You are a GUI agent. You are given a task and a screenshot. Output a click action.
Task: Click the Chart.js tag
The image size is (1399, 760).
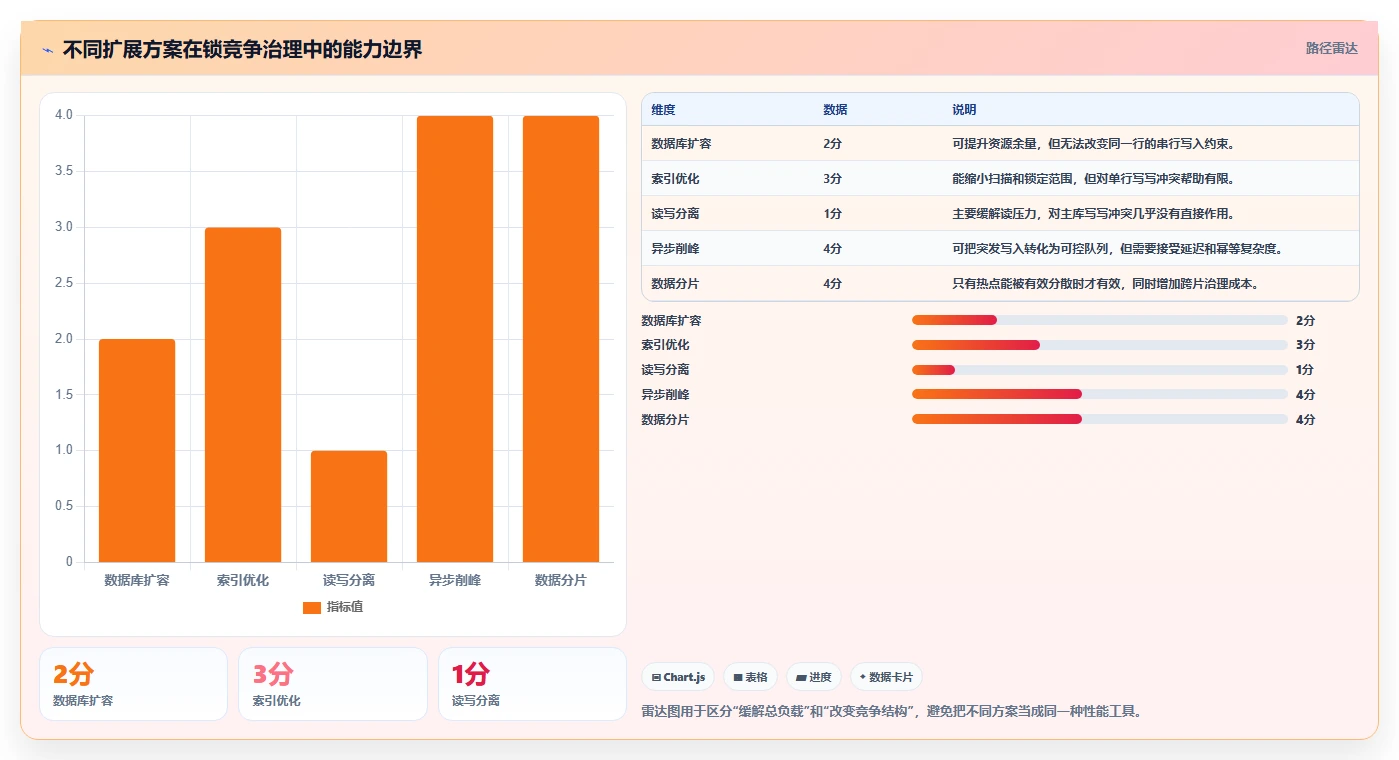tap(678, 677)
